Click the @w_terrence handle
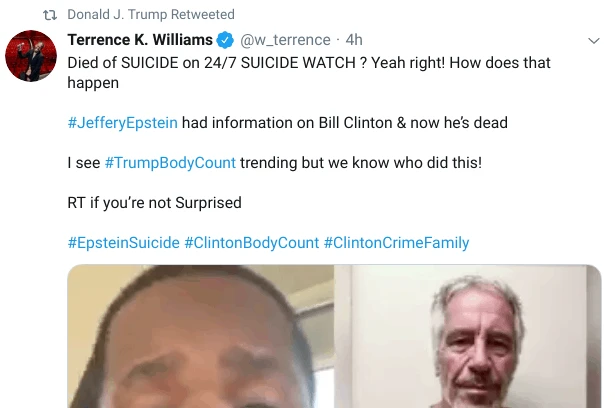The width and height of the screenshot is (615, 408). pos(286,40)
